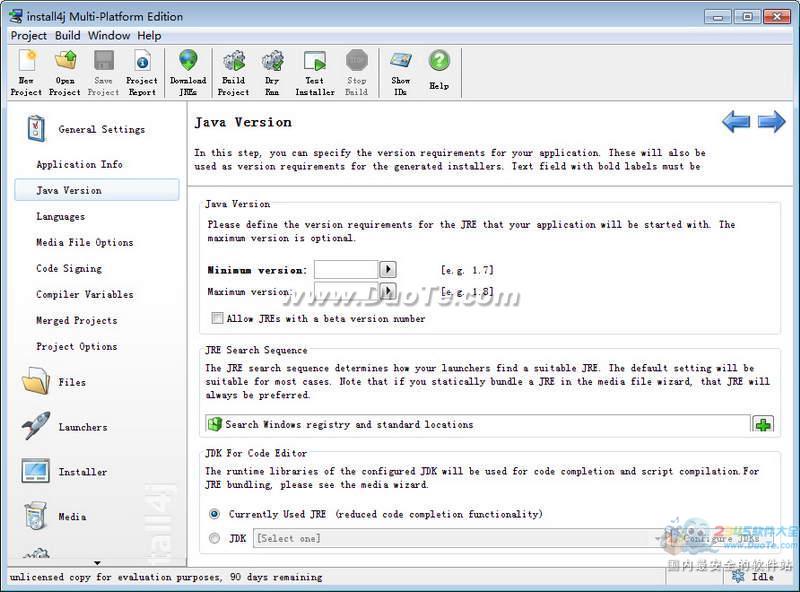Screen dimensions: 800x592
Task: Click the Show IDs toolbar icon
Action: click(x=401, y=72)
